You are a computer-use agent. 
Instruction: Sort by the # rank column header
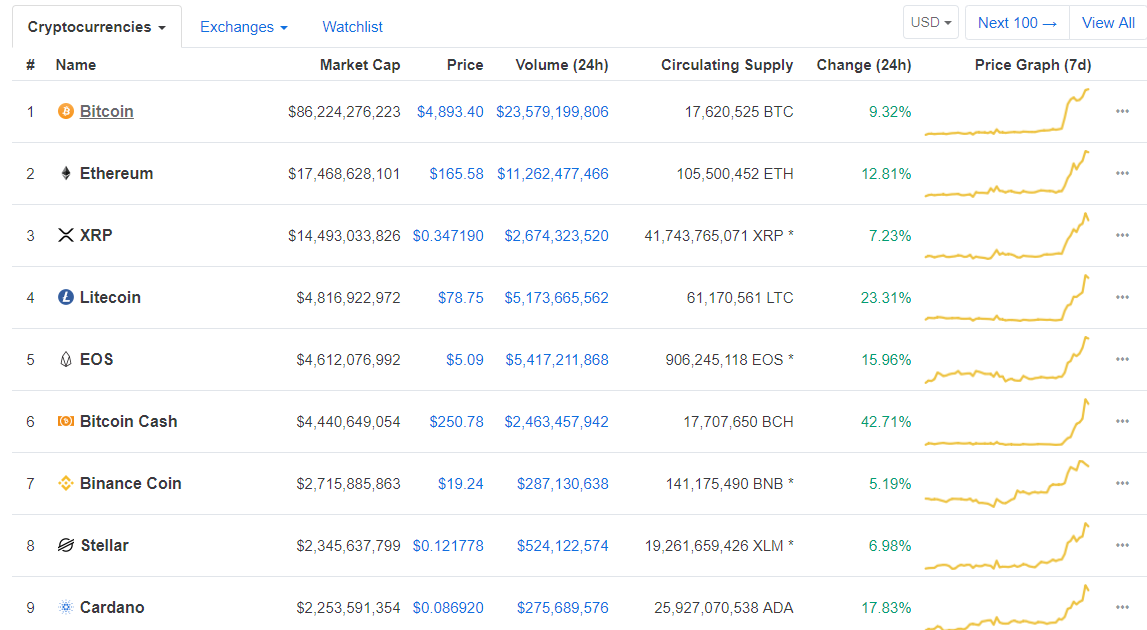30,65
